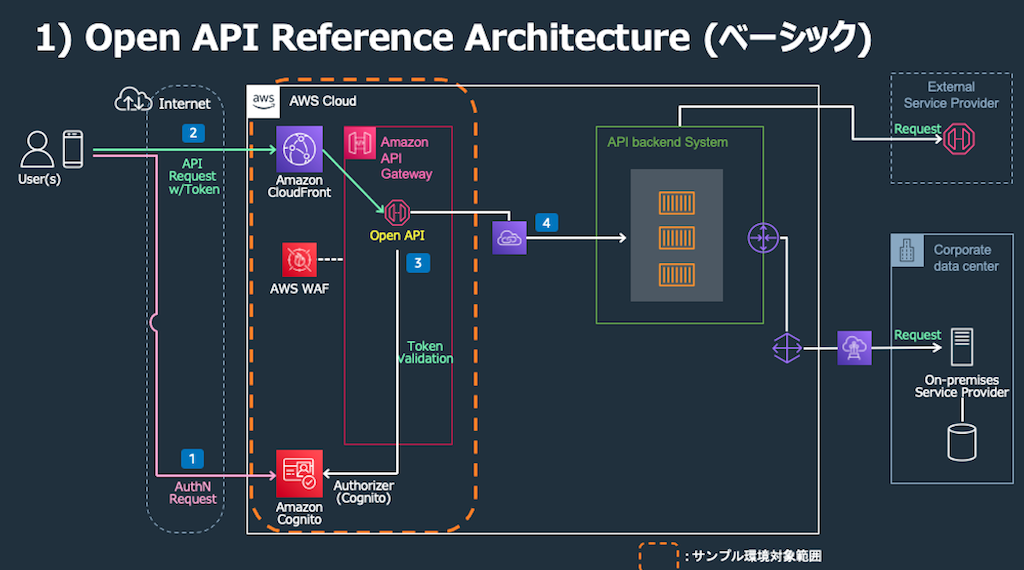
Task: Click the 'API Request w/Token' text
Action: point(193,176)
